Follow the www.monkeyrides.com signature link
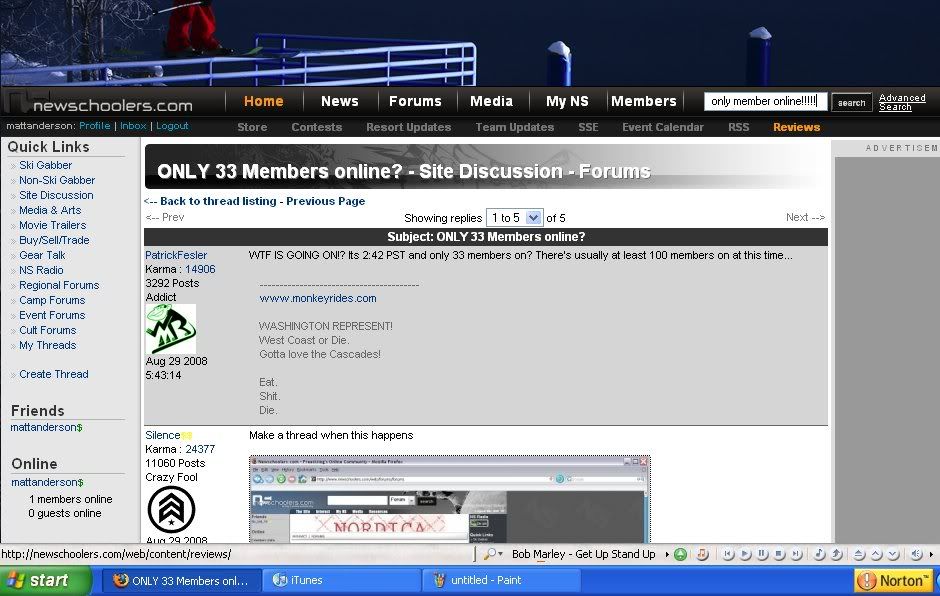 [318, 298]
